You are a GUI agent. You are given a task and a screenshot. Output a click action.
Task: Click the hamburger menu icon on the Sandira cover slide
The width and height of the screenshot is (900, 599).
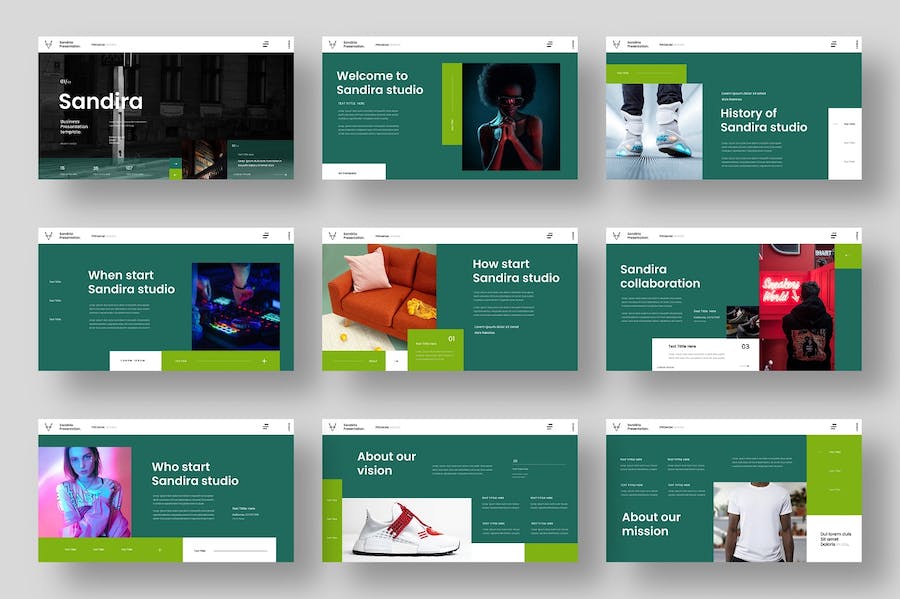(x=265, y=44)
